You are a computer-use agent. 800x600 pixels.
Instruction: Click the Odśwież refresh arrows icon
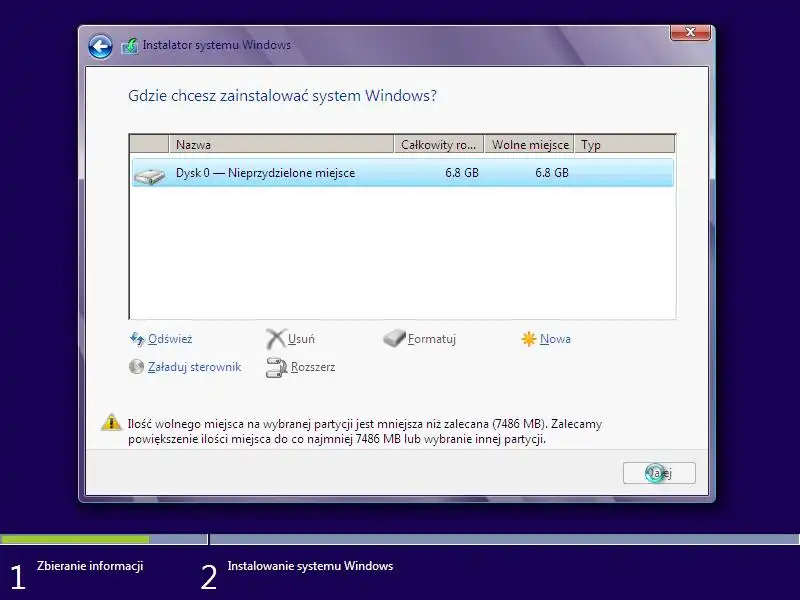137,339
